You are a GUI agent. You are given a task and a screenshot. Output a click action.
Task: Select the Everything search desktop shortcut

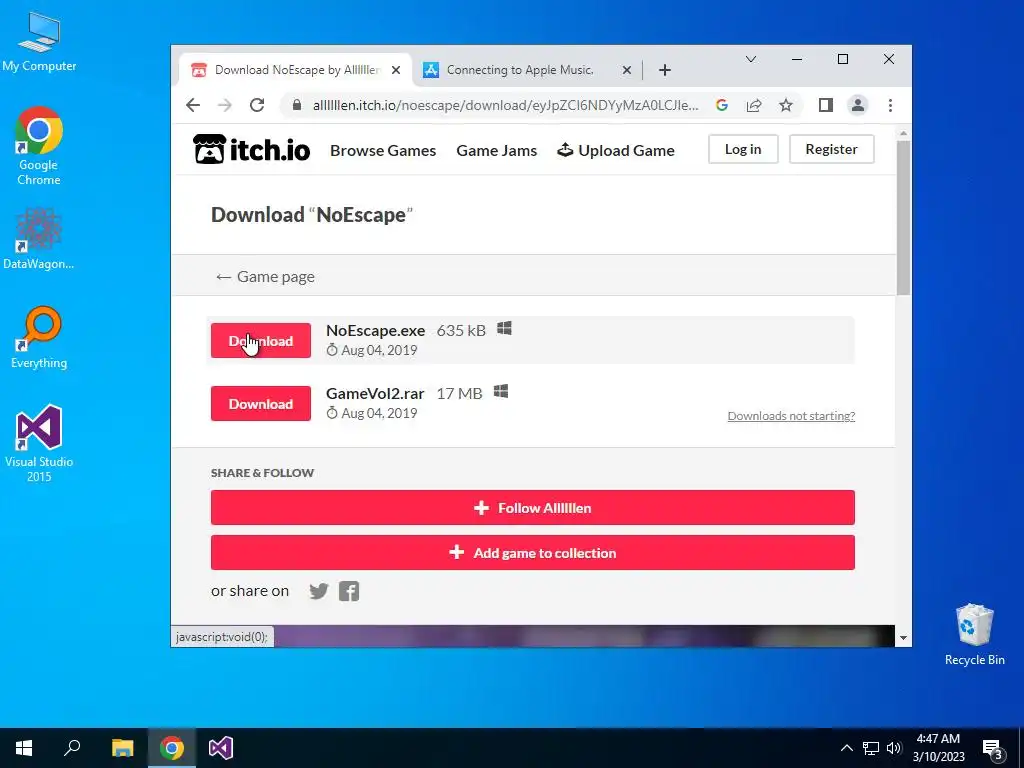pyautogui.click(x=39, y=338)
